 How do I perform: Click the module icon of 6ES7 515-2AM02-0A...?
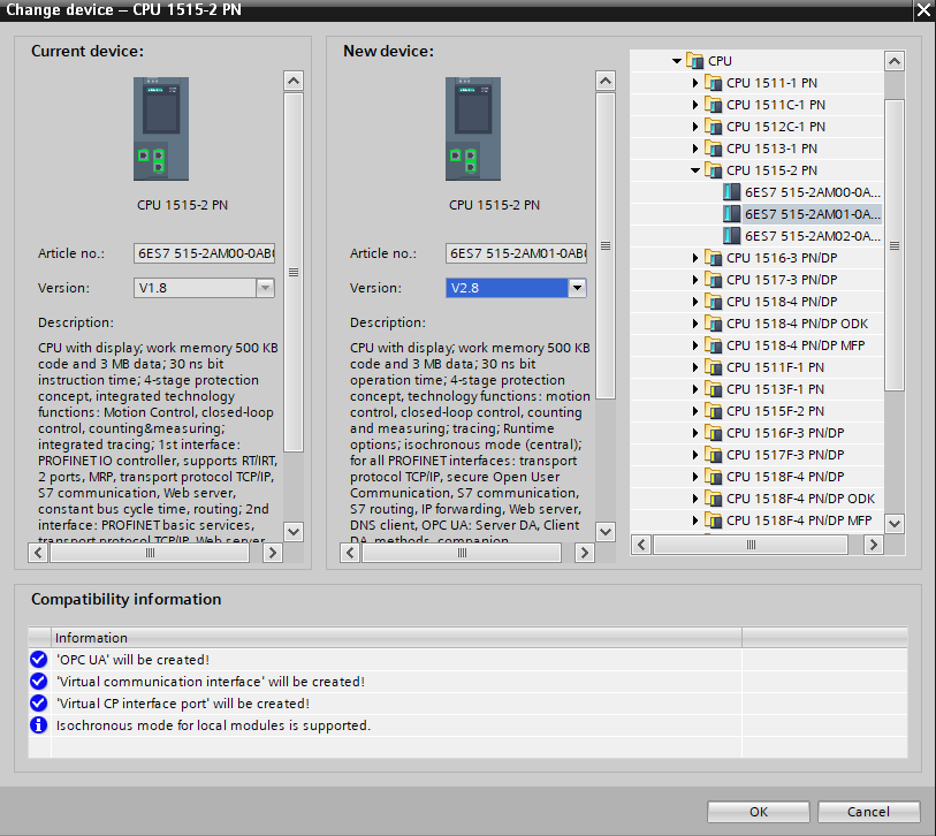click(731, 236)
